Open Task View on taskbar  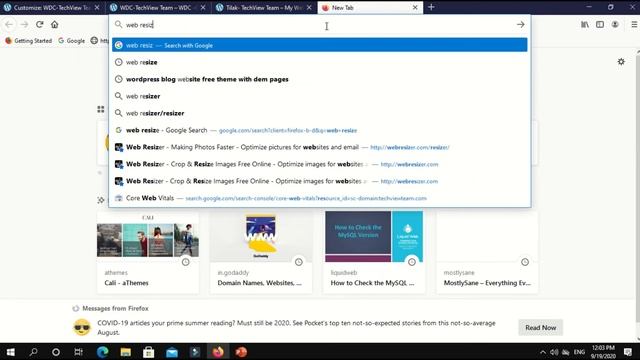pyautogui.click(x=78, y=352)
